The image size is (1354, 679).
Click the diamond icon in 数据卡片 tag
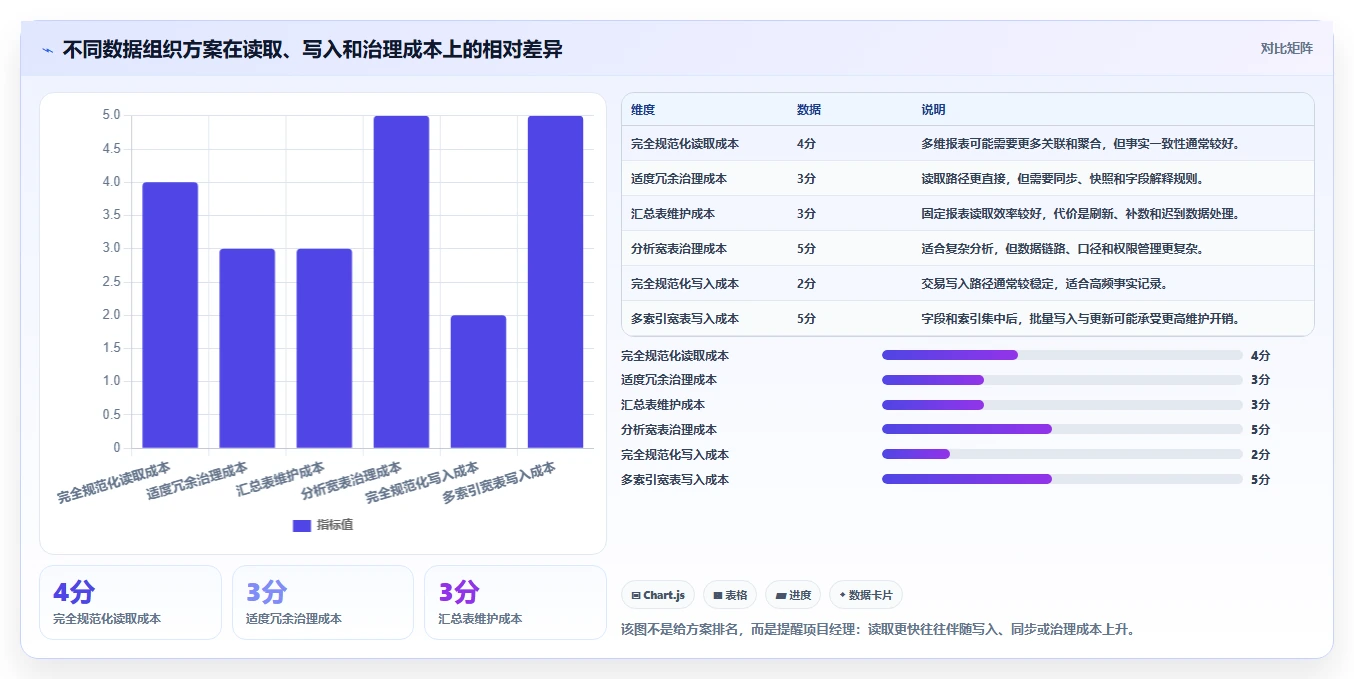pyautogui.click(x=842, y=595)
